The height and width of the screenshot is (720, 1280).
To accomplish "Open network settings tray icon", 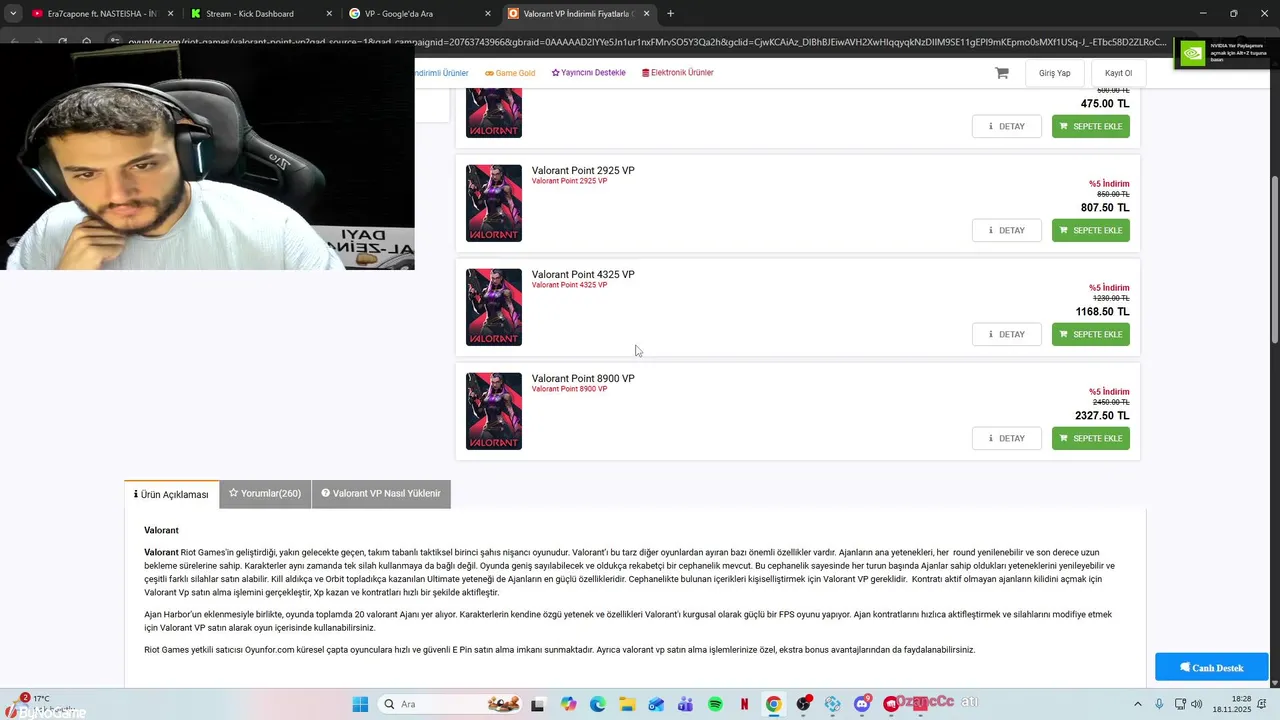I will pyautogui.click(x=1180, y=704).
